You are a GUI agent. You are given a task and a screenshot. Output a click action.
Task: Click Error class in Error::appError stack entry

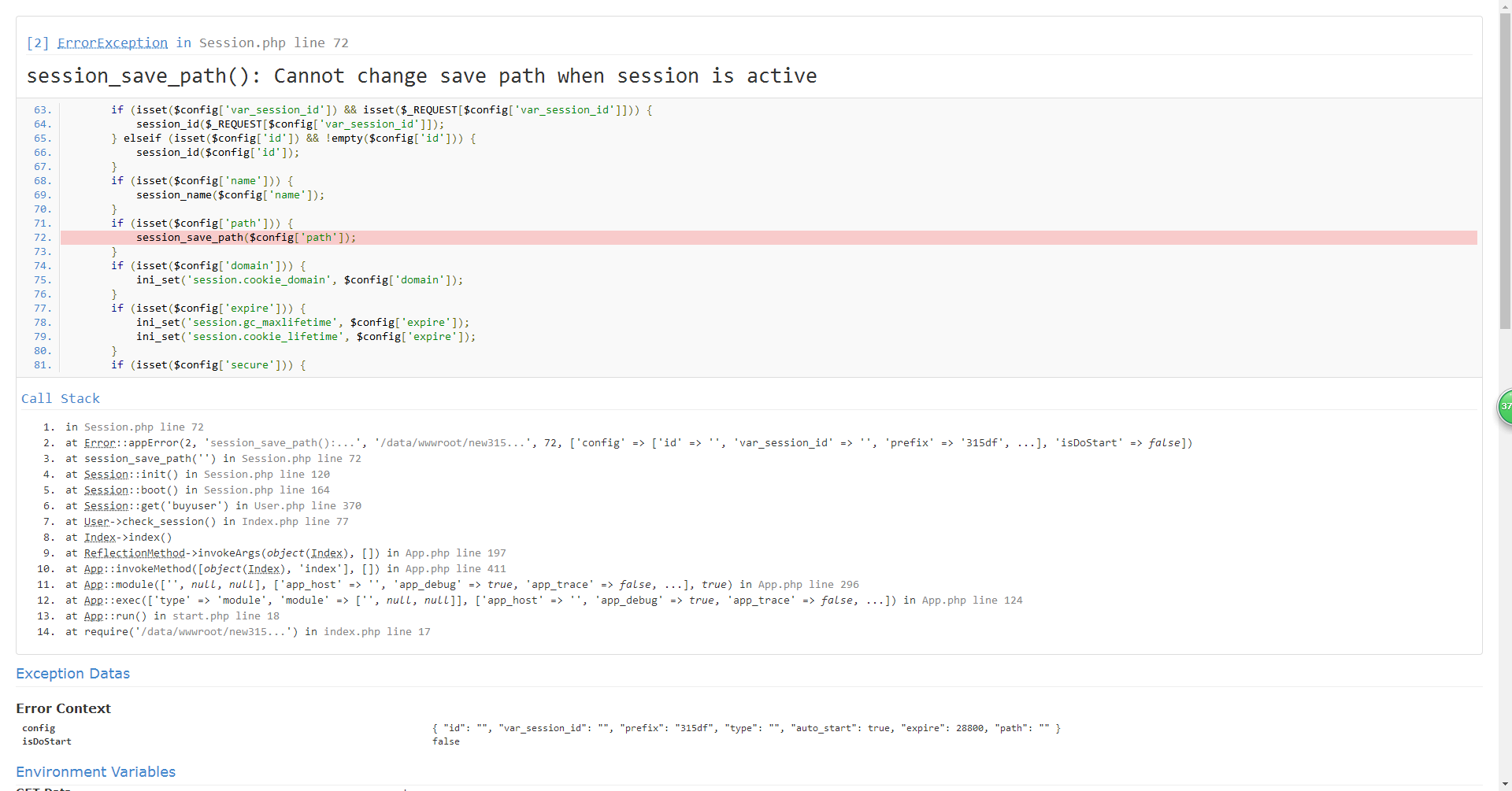94,443
